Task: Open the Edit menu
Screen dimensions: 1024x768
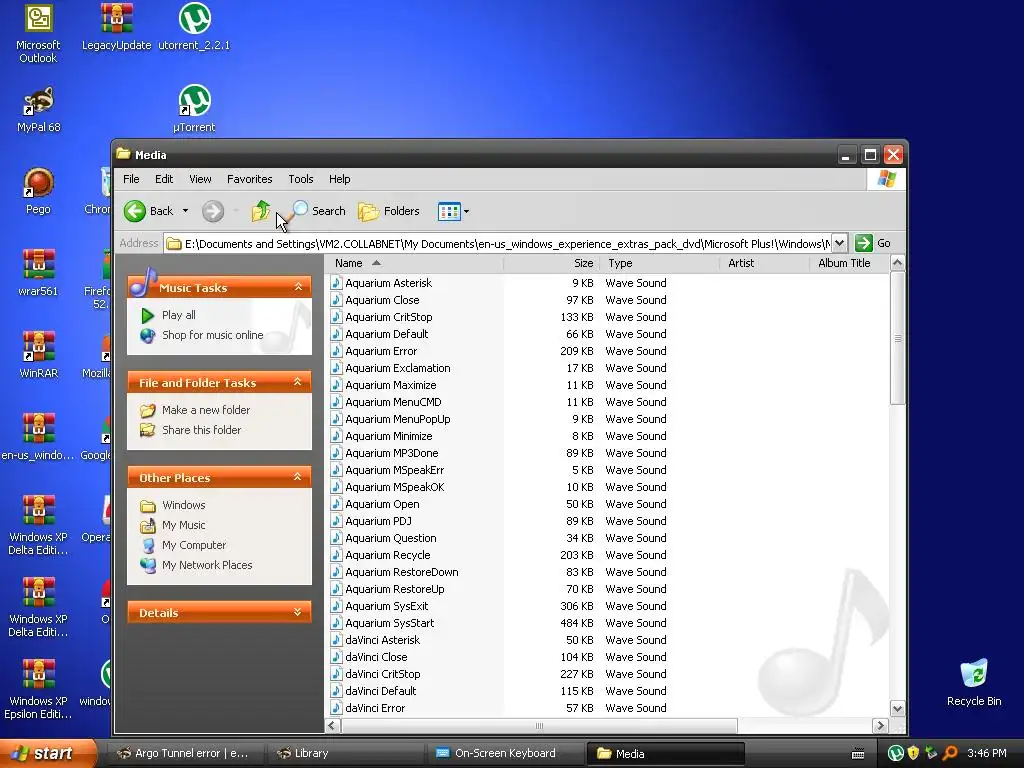Action: coord(164,179)
